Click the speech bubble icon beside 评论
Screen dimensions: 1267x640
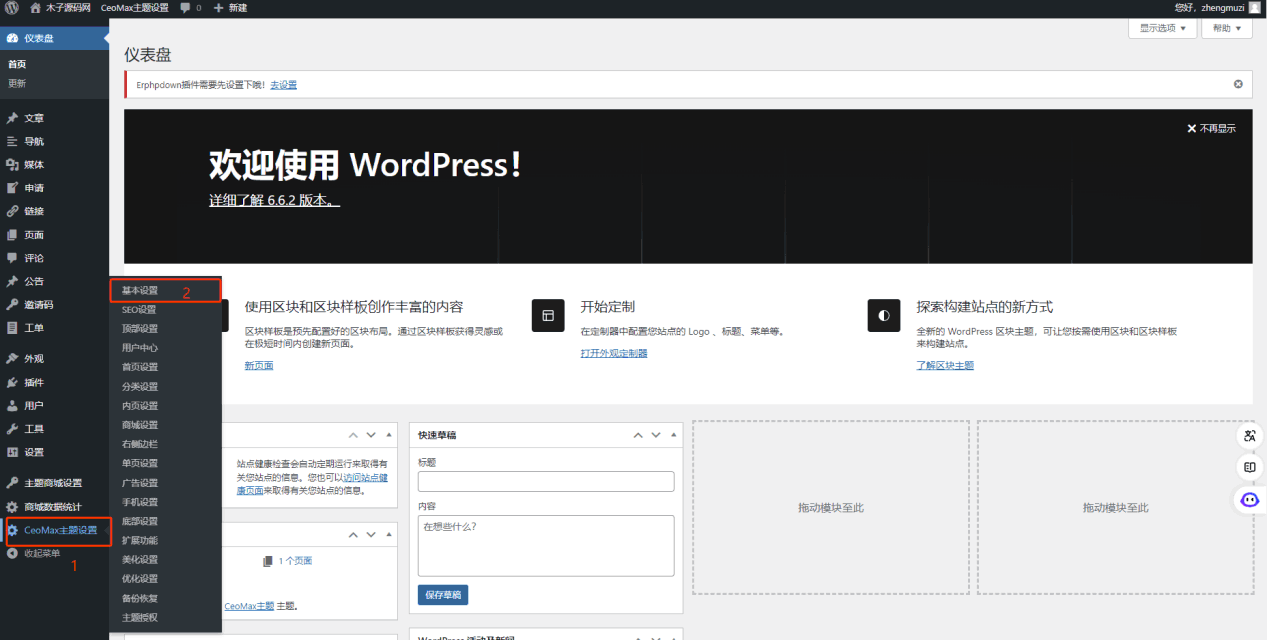(12, 258)
